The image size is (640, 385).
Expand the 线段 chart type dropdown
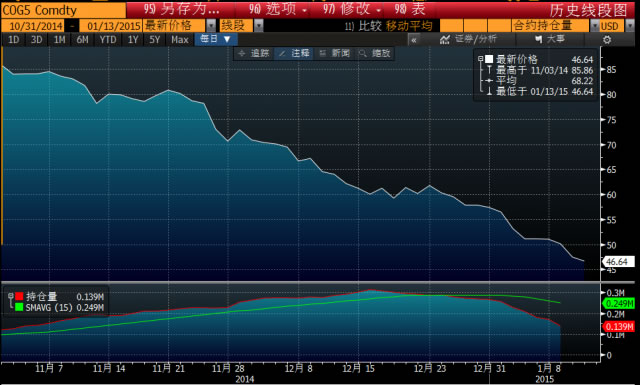click(x=258, y=26)
